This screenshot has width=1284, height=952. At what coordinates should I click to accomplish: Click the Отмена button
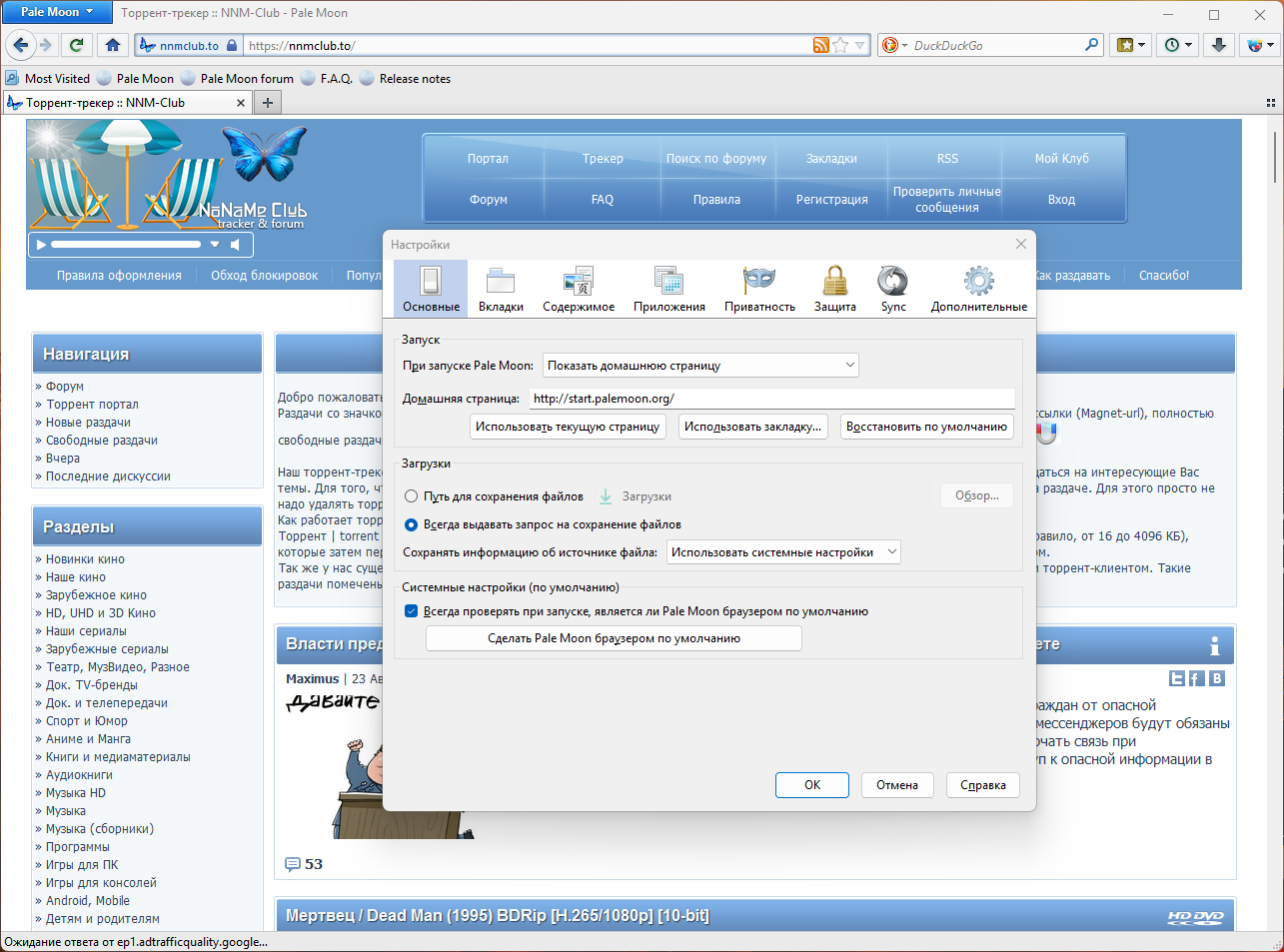point(897,785)
